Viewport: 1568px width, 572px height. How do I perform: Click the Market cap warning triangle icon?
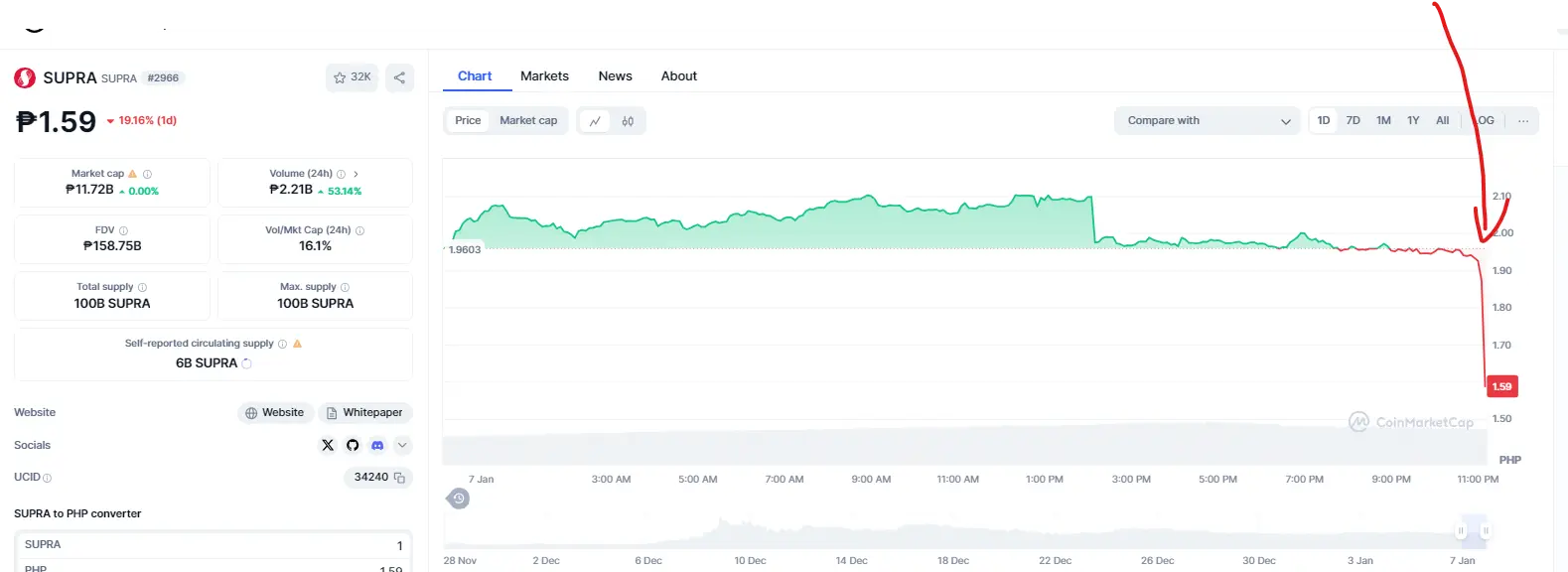(x=133, y=174)
